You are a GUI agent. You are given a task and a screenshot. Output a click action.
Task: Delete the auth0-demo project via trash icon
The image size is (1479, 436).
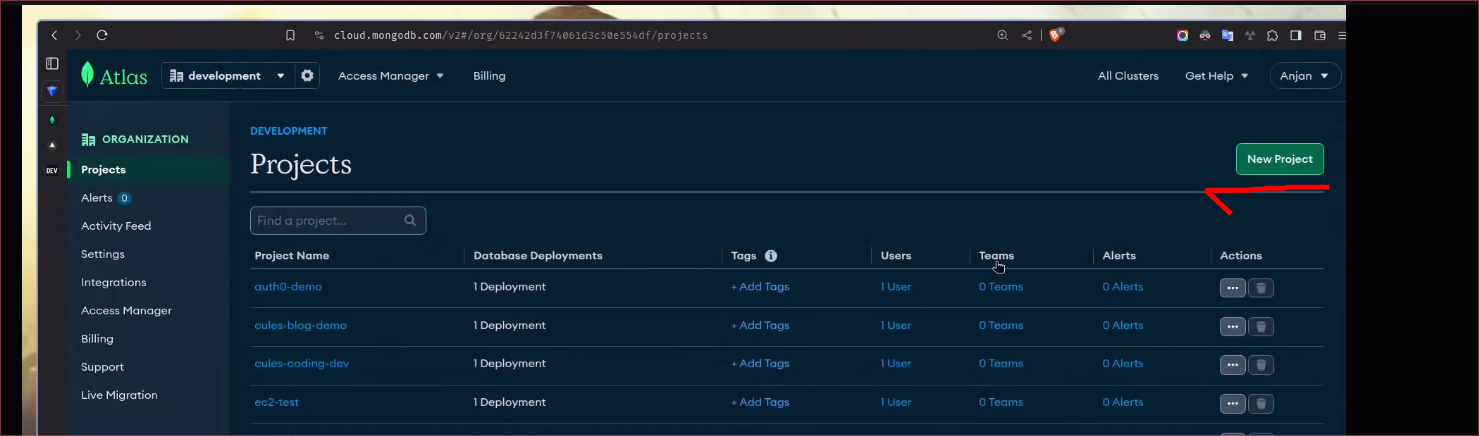click(x=1261, y=288)
